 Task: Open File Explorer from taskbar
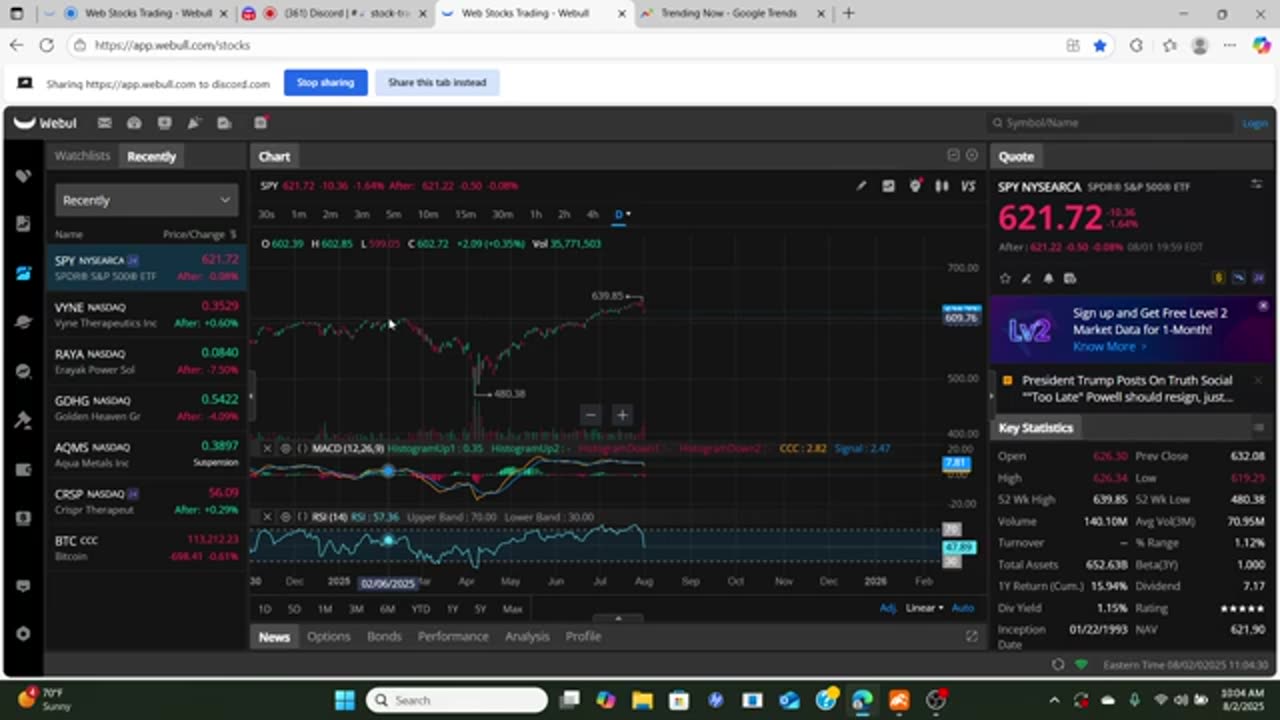tap(642, 700)
